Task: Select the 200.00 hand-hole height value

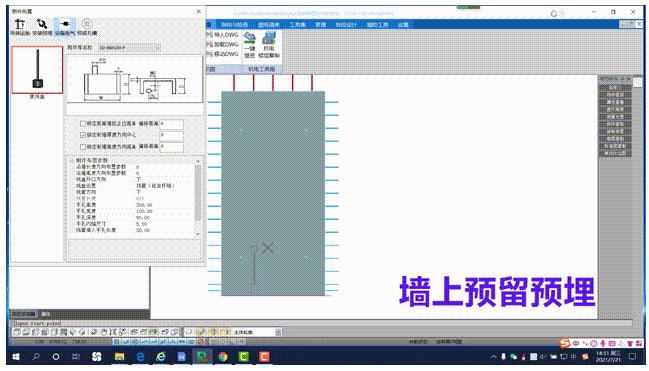Action: [x=144, y=205]
